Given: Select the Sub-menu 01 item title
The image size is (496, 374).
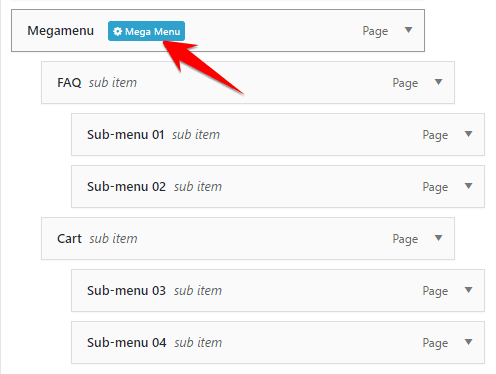Looking at the screenshot, I should pyautogui.click(x=126, y=135).
